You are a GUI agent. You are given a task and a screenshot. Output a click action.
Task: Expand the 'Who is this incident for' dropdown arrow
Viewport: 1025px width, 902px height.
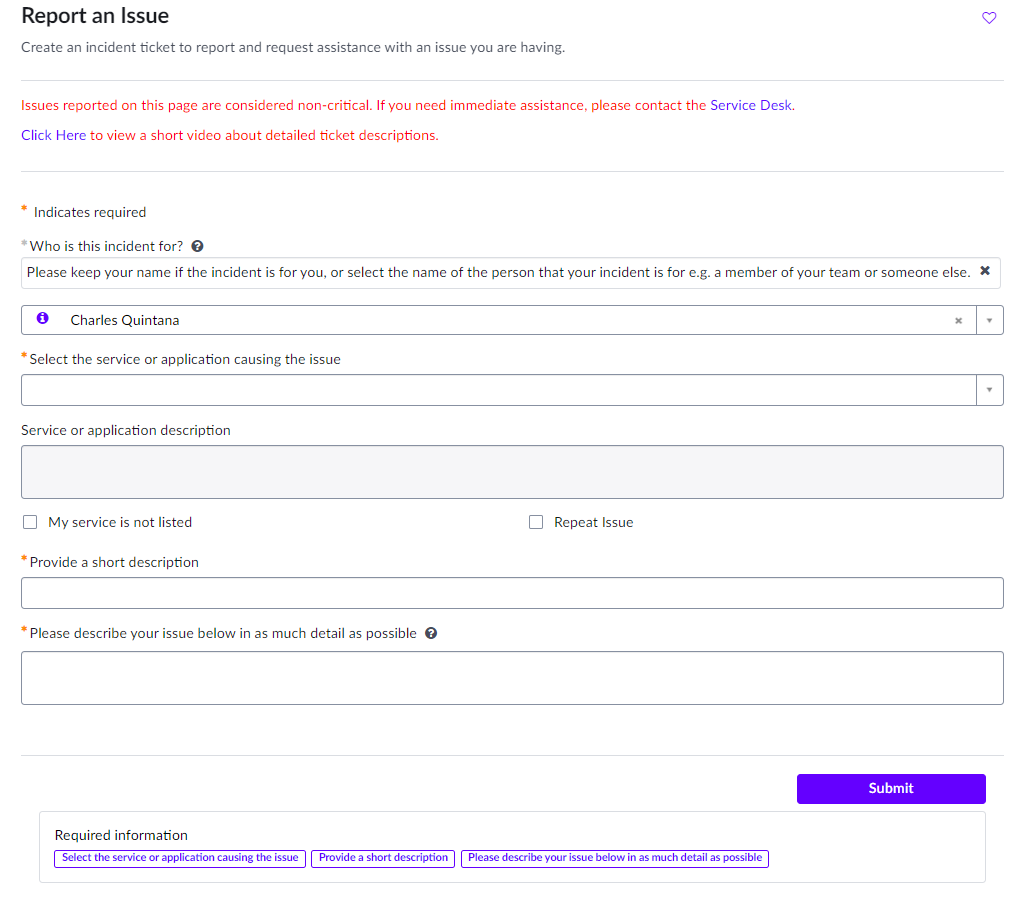click(990, 320)
